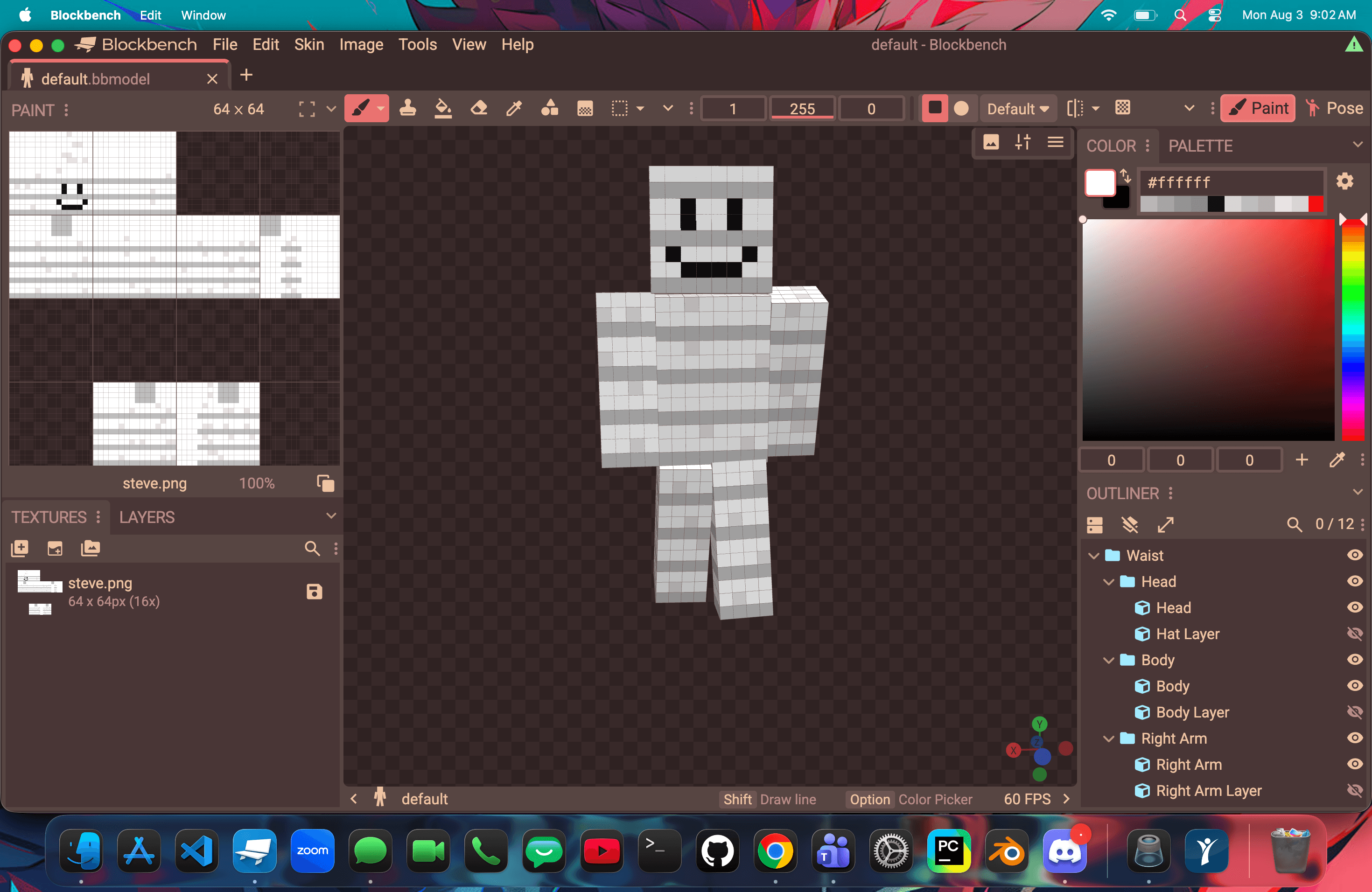Collapse the Right Arm folder

pyautogui.click(x=1108, y=739)
